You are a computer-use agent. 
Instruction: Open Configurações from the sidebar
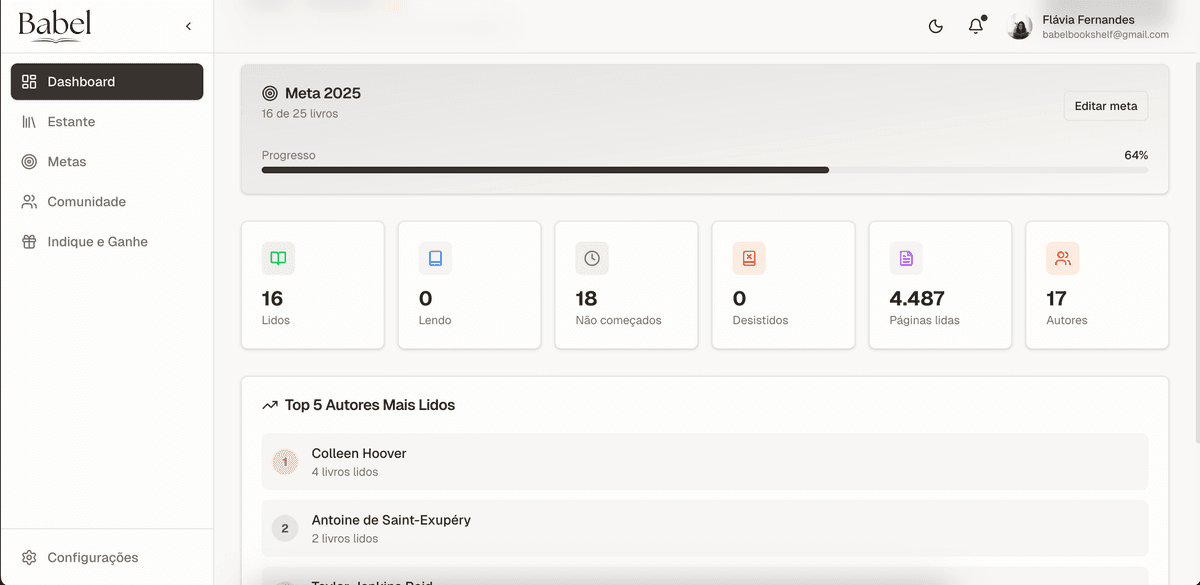(x=93, y=557)
